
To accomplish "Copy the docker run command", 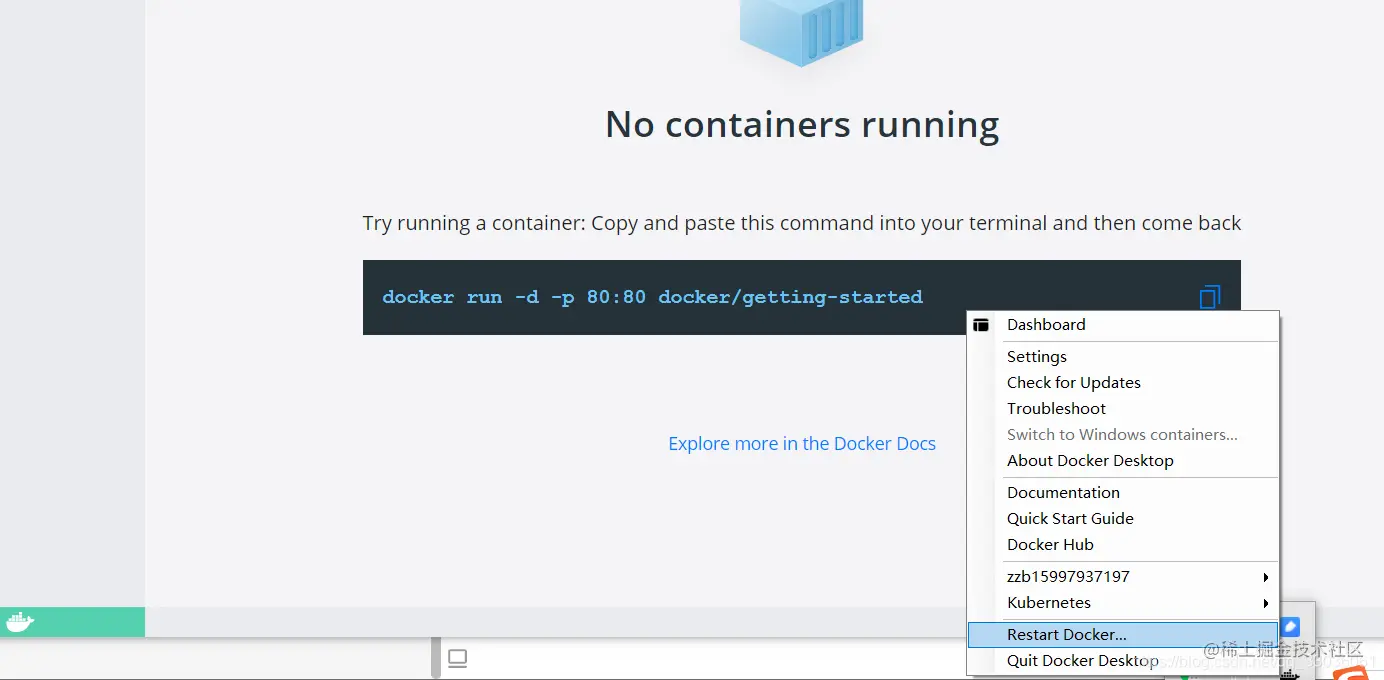I will click(x=1210, y=297).
